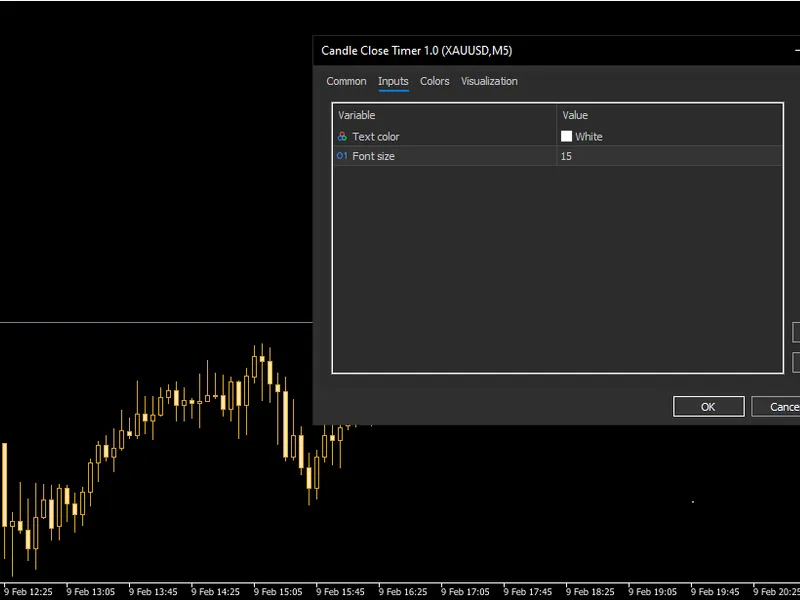Click the 9 Feb 17:05 time label
This screenshot has width=800, height=600.
click(x=465, y=592)
